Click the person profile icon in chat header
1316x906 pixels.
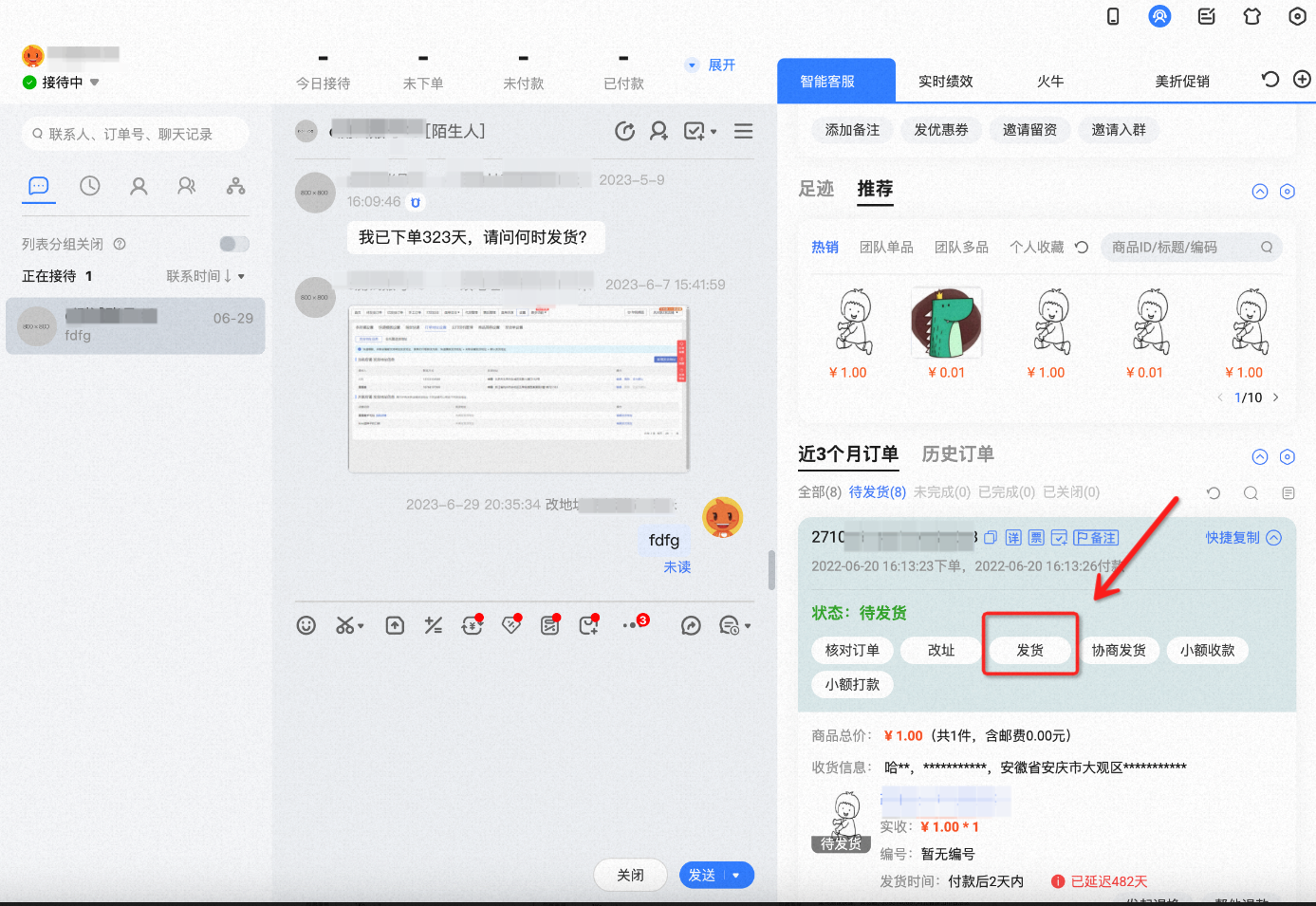[x=658, y=131]
